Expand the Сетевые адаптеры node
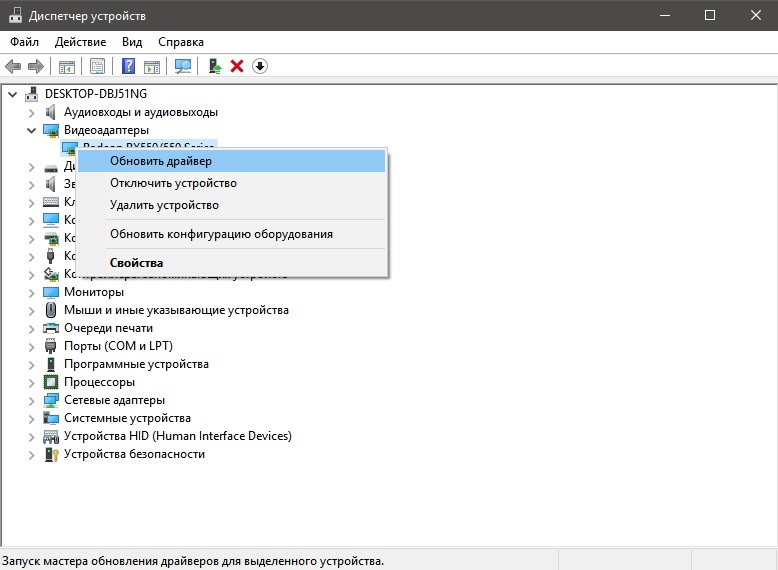Screen dimensions: 778x570 coord(32,400)
